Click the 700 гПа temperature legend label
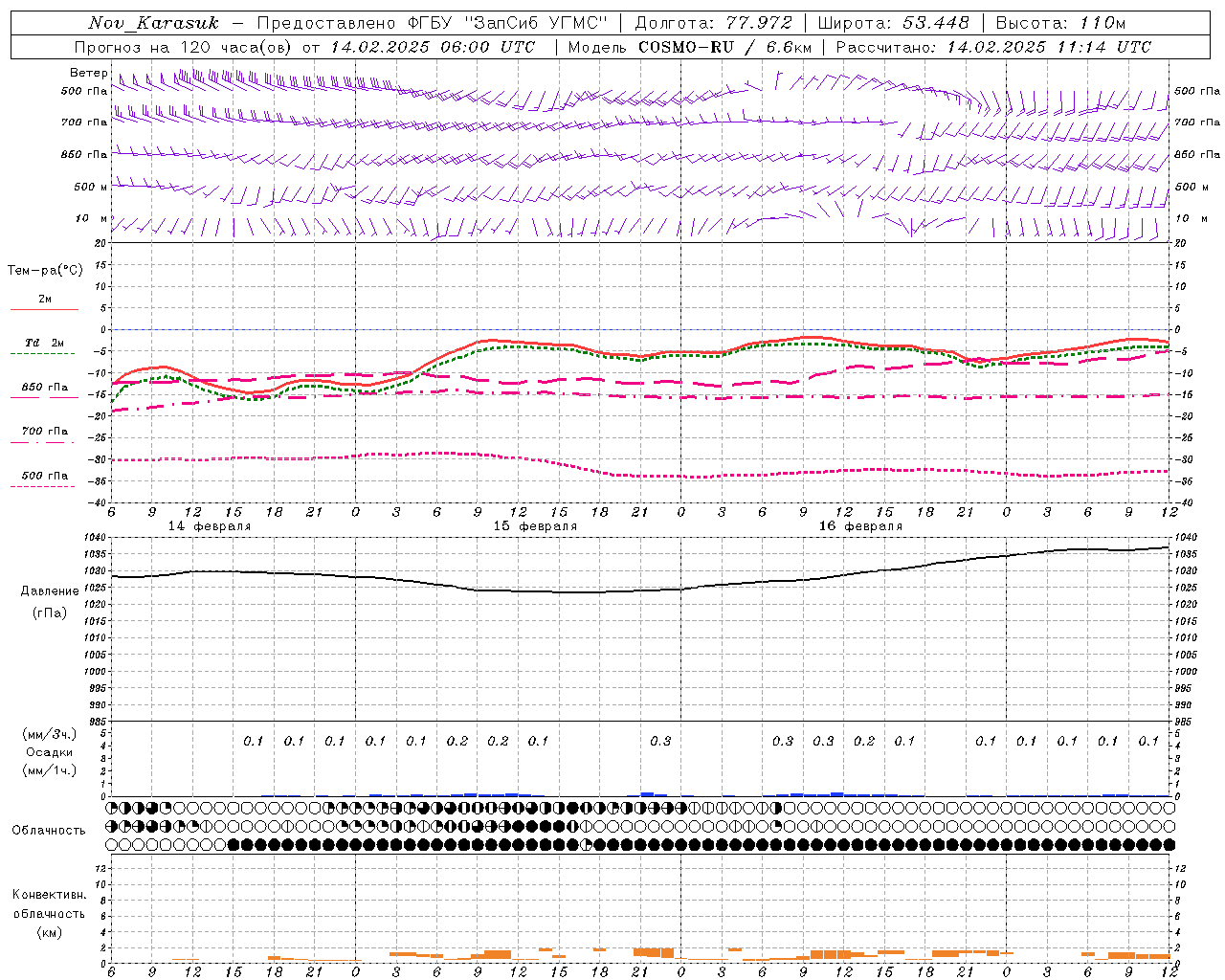This screenshot has width=1225, height=980. point(45,432)
